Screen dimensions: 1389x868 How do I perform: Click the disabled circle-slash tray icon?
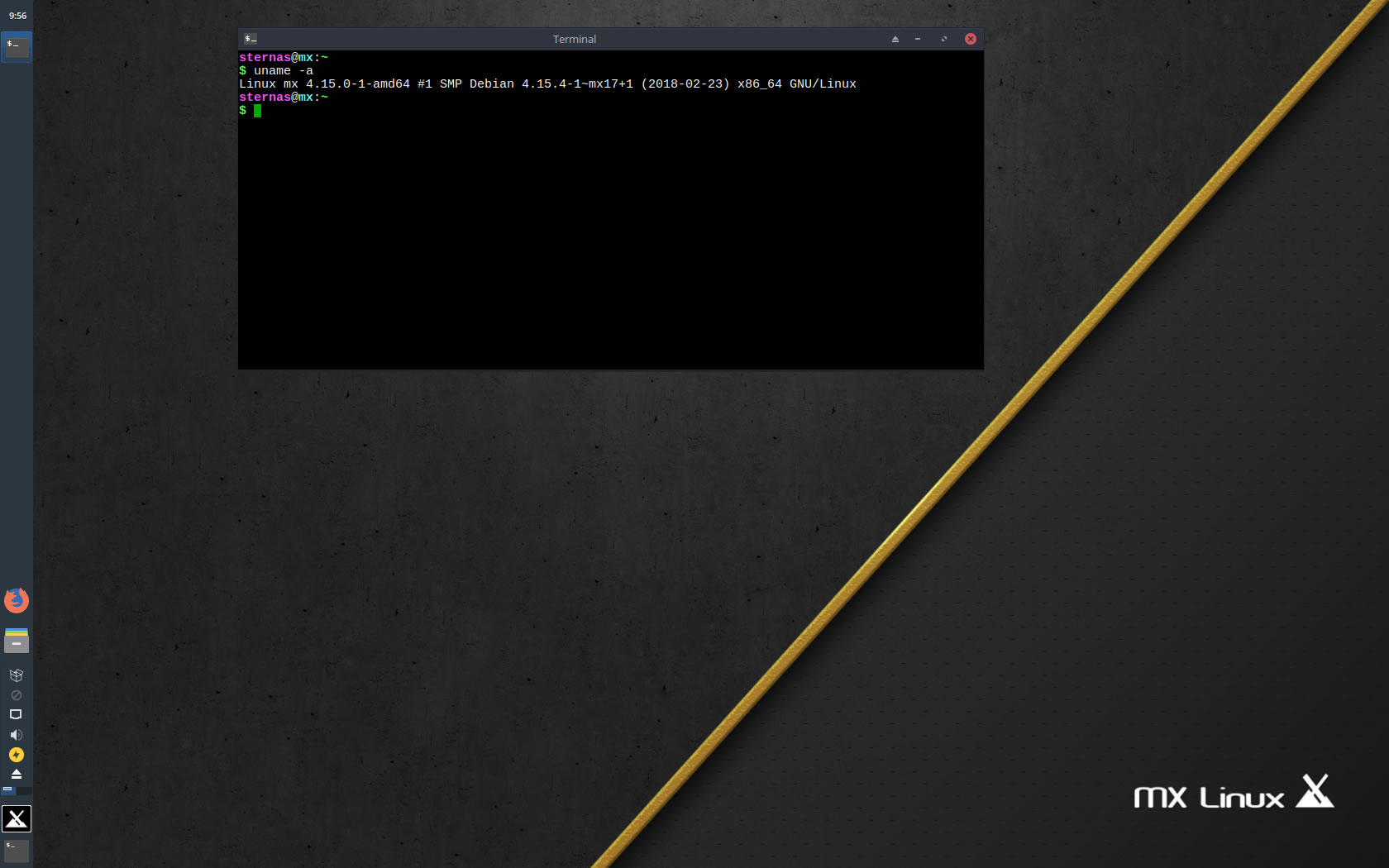(16, 695)
